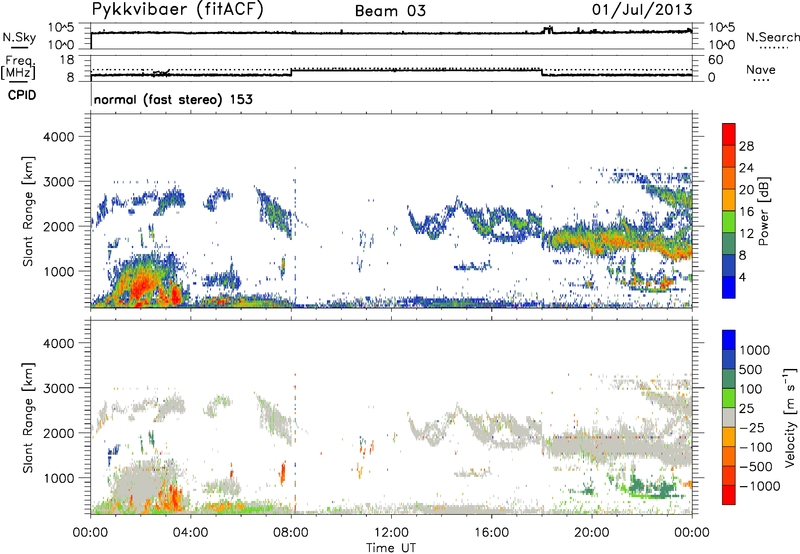Click the '18' frequency axis tick label
800x554 pixels.
67,60
